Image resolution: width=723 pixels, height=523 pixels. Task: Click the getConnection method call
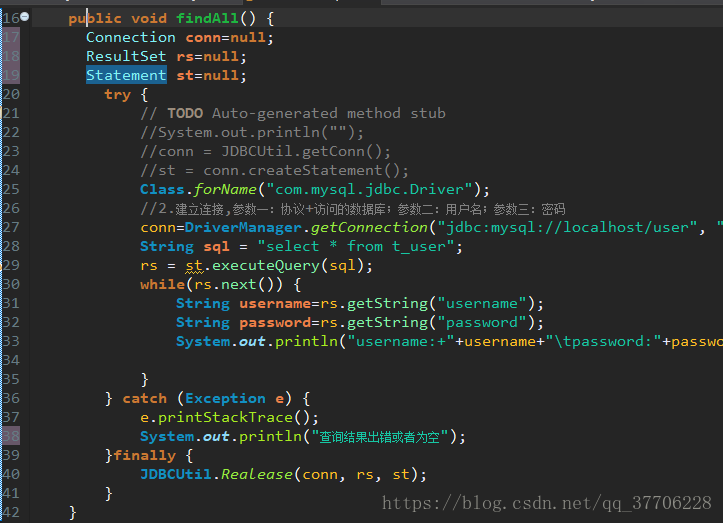(x=369, y=227)
